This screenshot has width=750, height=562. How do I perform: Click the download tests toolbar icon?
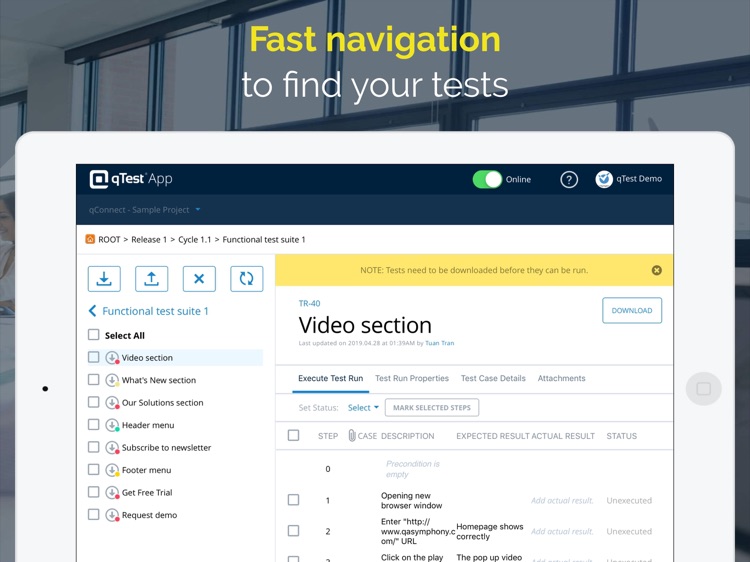click(104, 278)
